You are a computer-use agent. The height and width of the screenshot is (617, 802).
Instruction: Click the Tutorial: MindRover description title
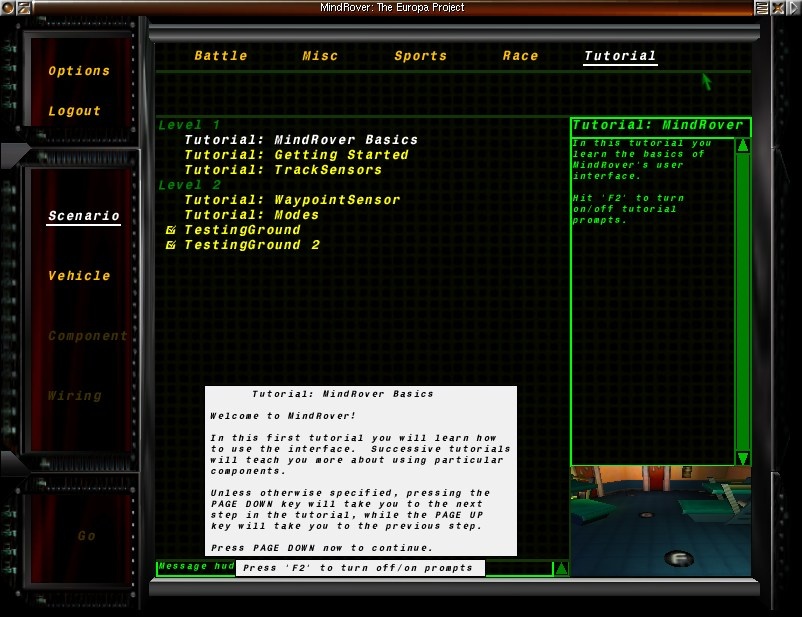point(660,126)
